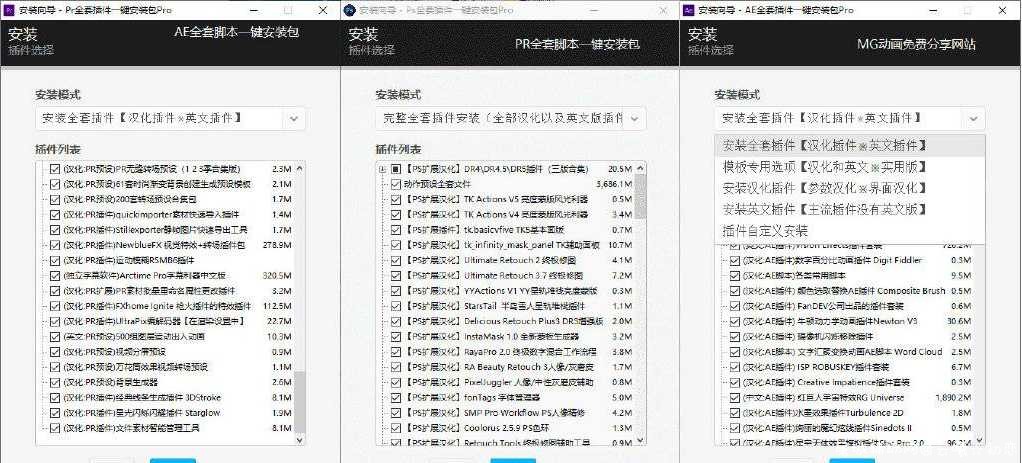This screenshot has height=463, width=1022.
Task: Click the scrollbar thumb in the Ps plugin list
Action: [640, 196]
